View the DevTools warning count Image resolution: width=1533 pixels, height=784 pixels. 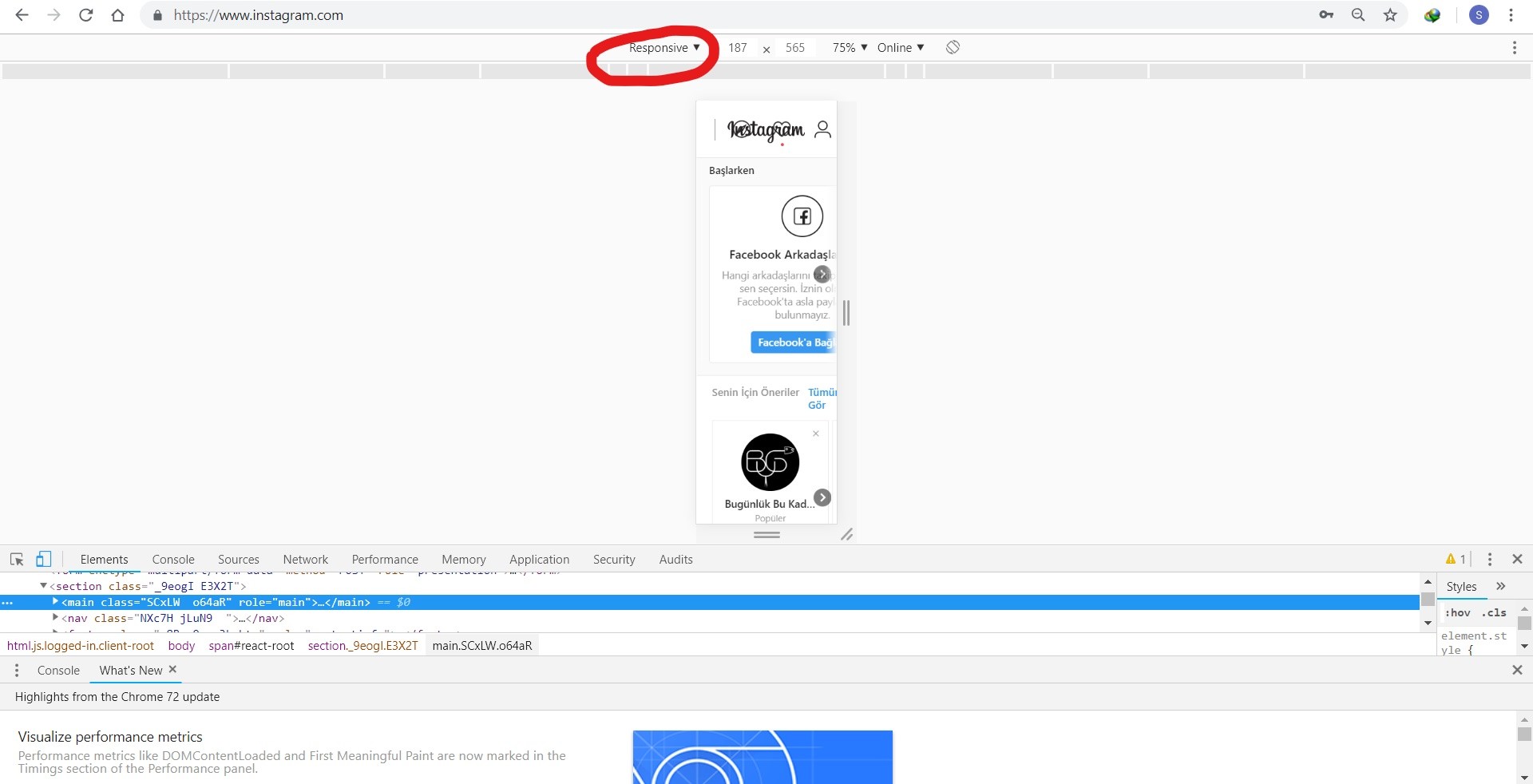point(1456,559)
